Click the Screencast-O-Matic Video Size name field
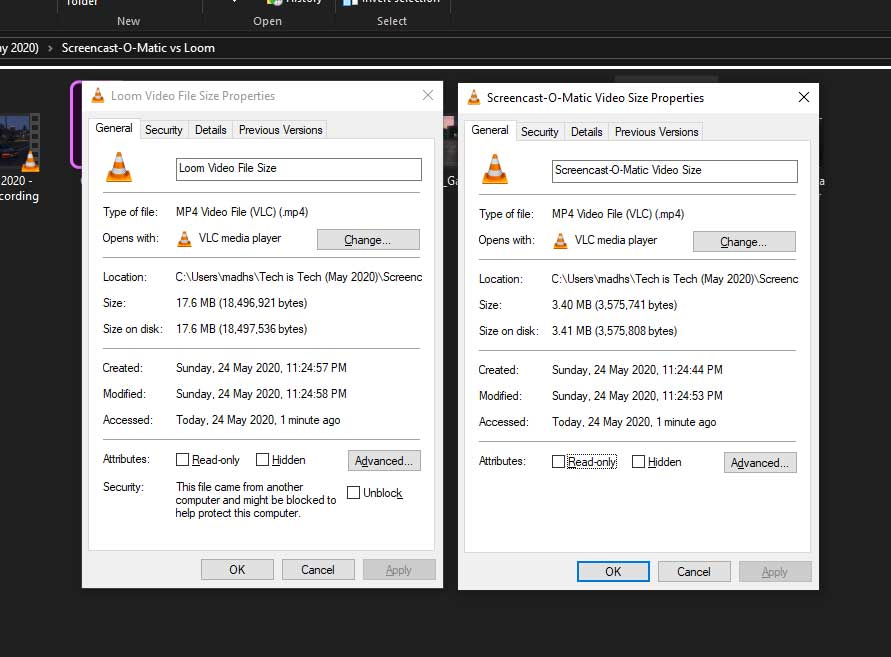 (x=675, y=171)
